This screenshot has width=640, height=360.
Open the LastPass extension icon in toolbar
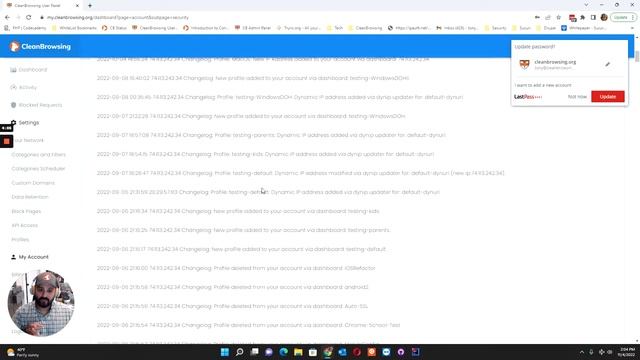[x=572, y=18]
